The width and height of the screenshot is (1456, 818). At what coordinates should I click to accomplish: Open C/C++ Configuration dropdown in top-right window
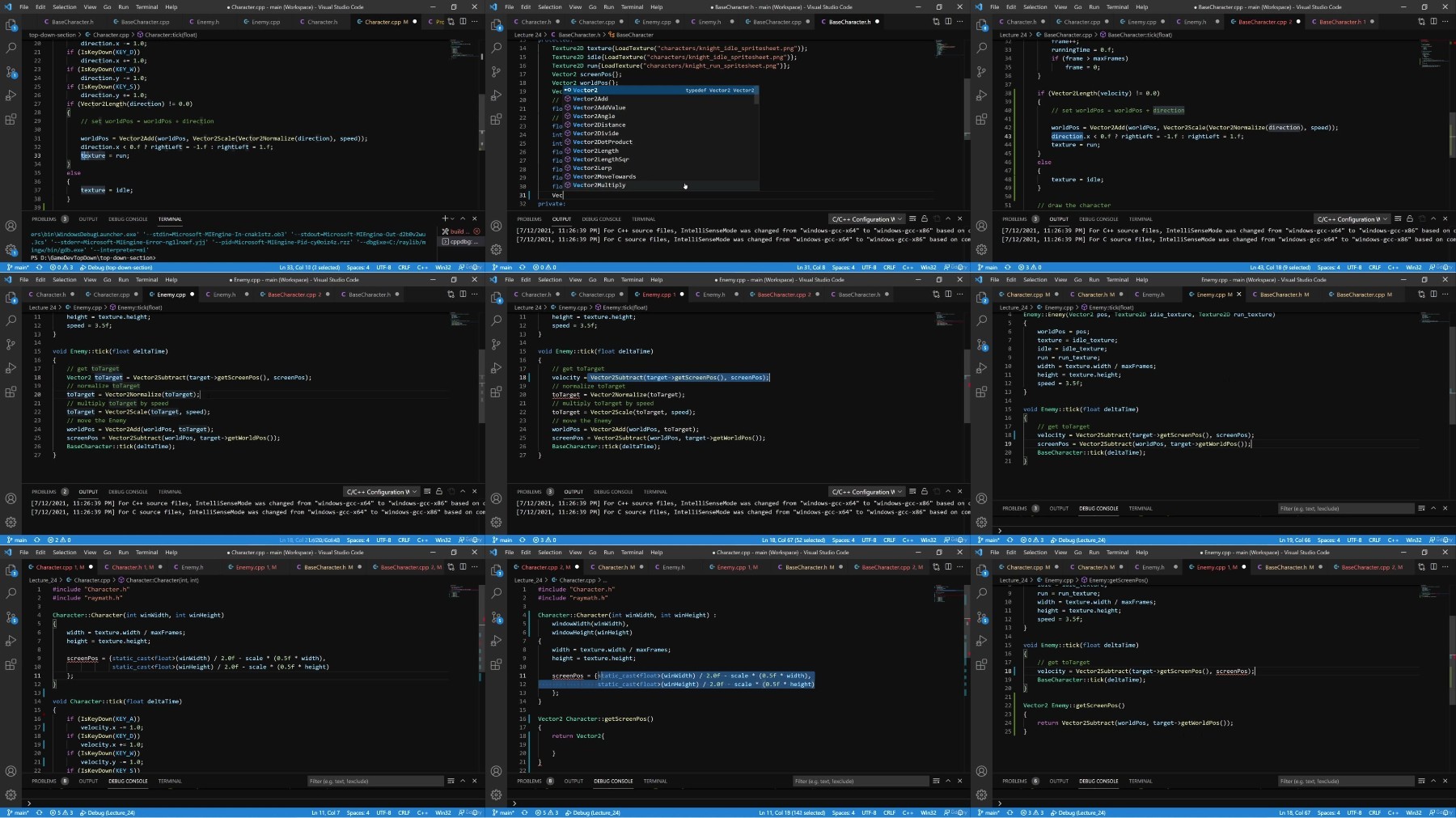click(x=1352, y=218)
